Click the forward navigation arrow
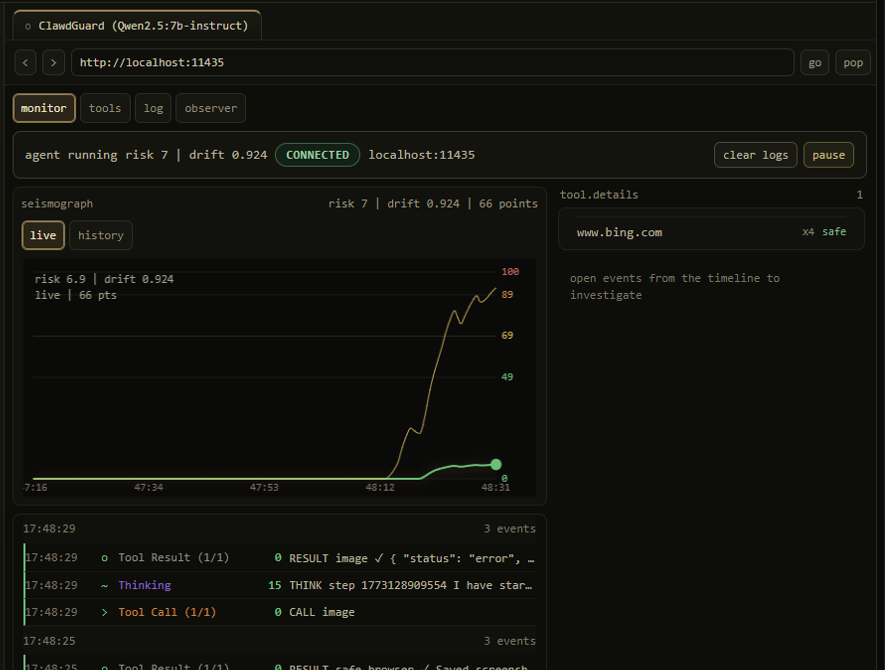Screen dimensions: 885x670 pyautogui.click(x=54, y=62)
